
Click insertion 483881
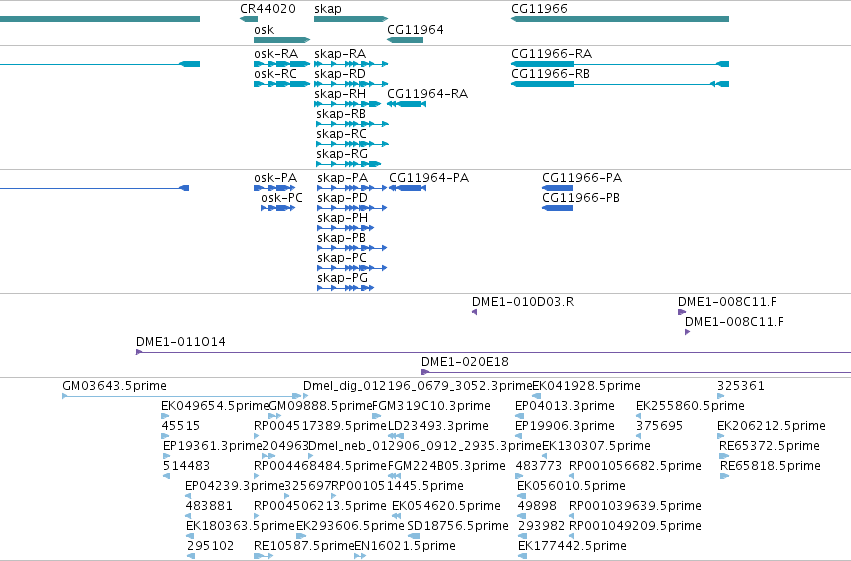pos(189,516)
